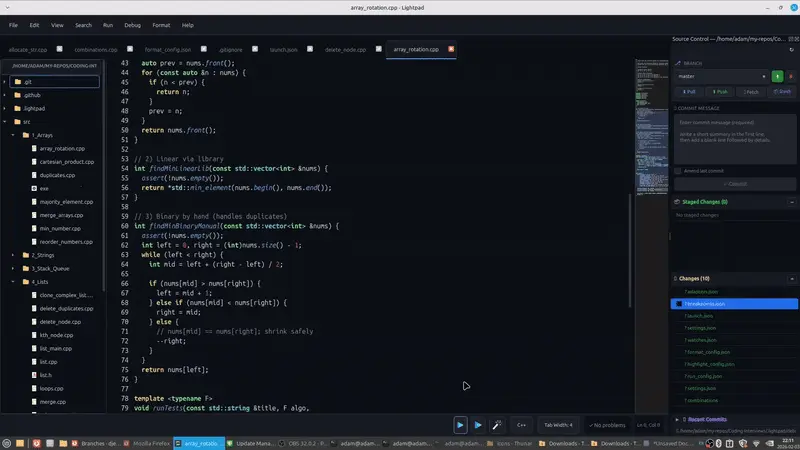Open the Run menu
Screen dimensions: 800x450
108,25
